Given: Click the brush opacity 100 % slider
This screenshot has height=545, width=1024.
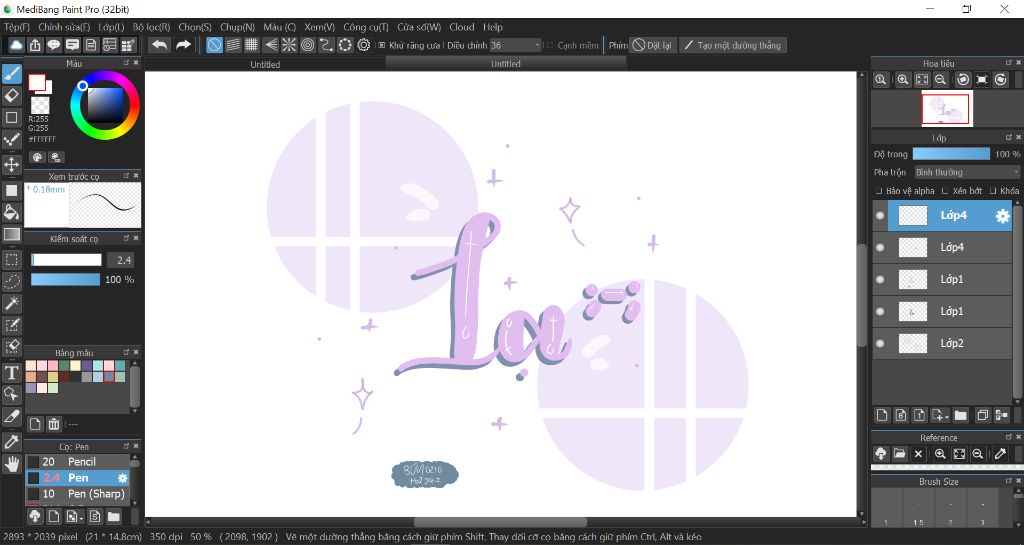Looking at the screenshot, I should point(65,279).
